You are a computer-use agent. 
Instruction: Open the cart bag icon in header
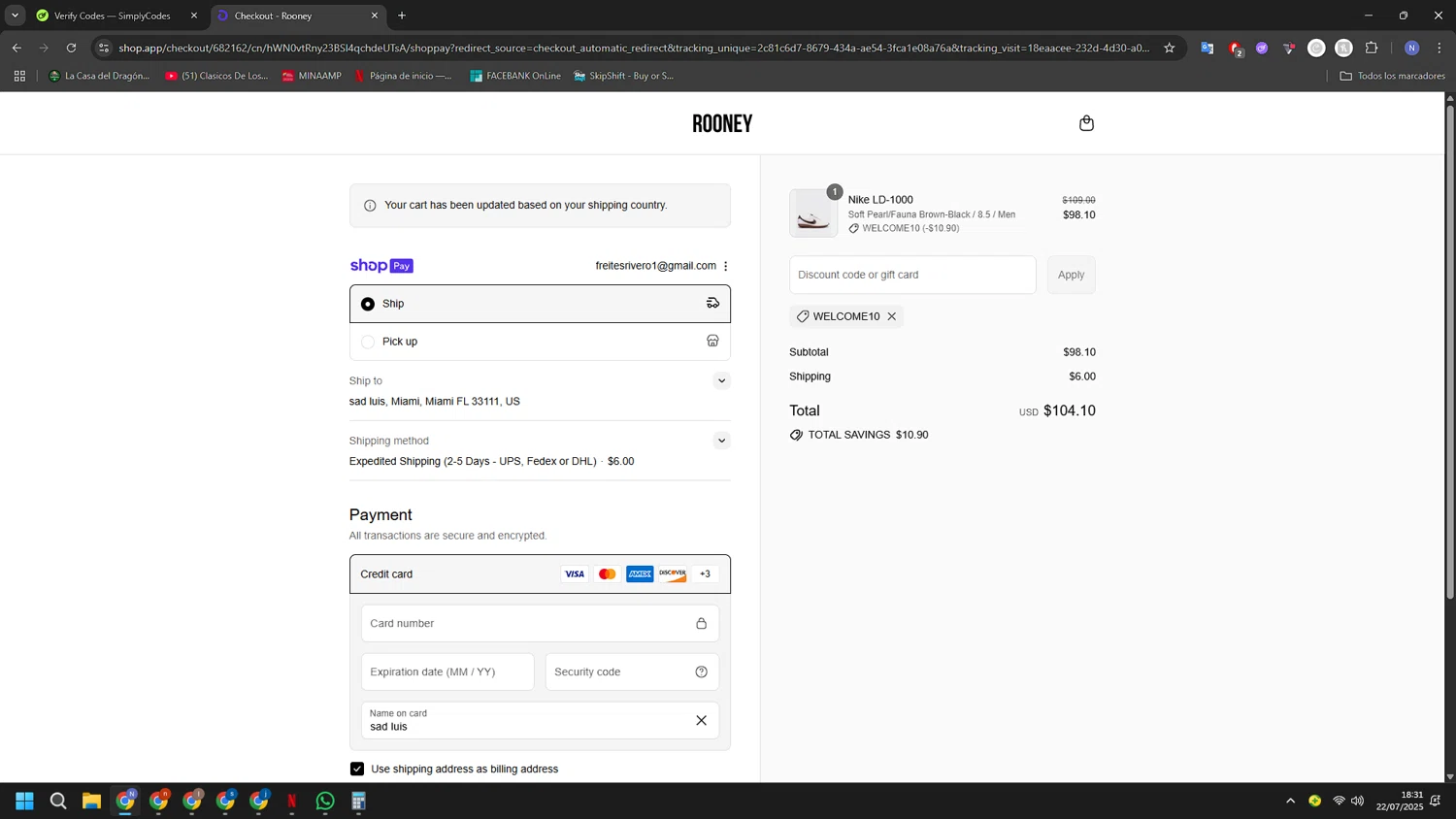(x=1086, y=123)
